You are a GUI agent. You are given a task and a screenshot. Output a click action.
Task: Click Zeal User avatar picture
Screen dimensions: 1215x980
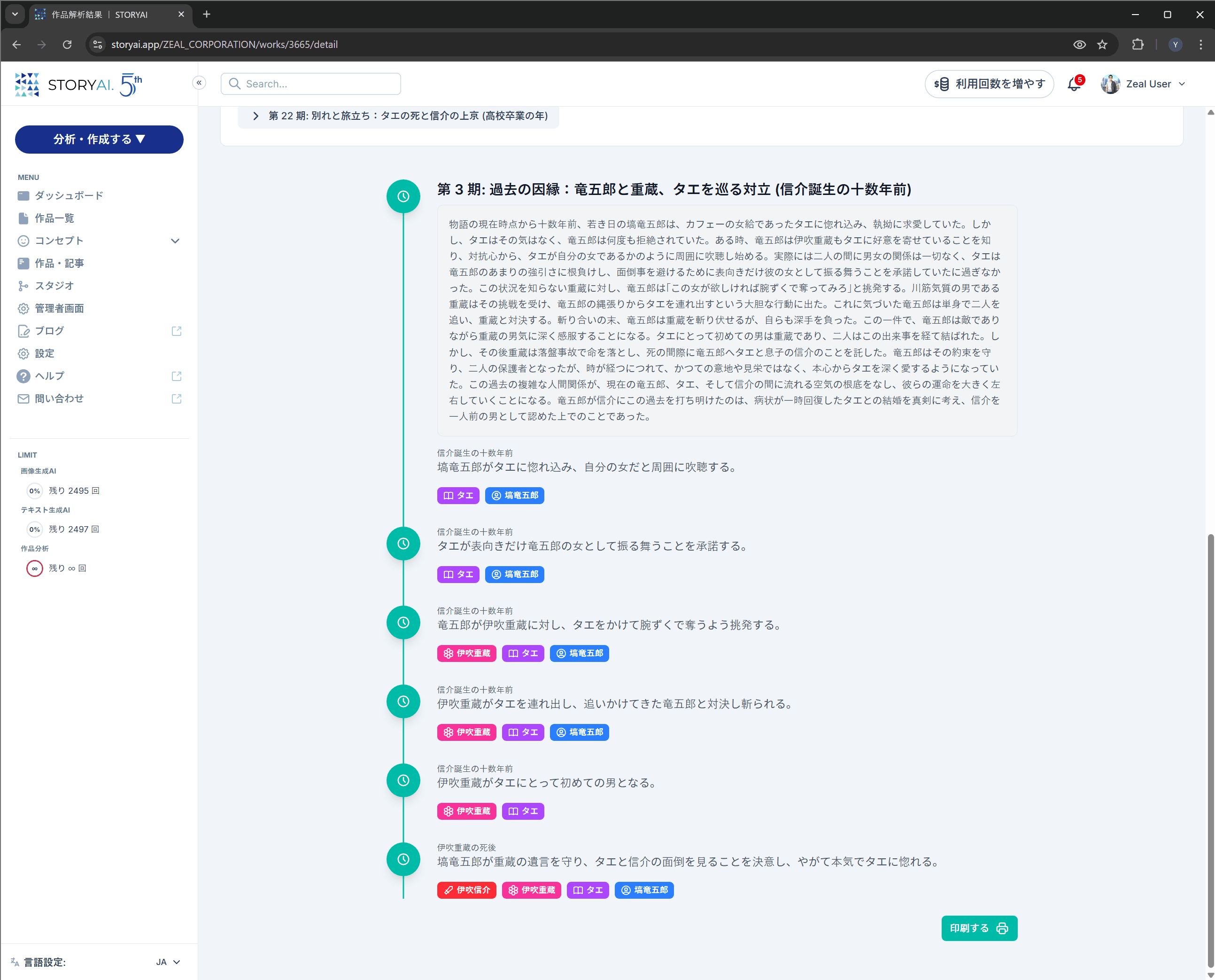tap(1110, 84)
